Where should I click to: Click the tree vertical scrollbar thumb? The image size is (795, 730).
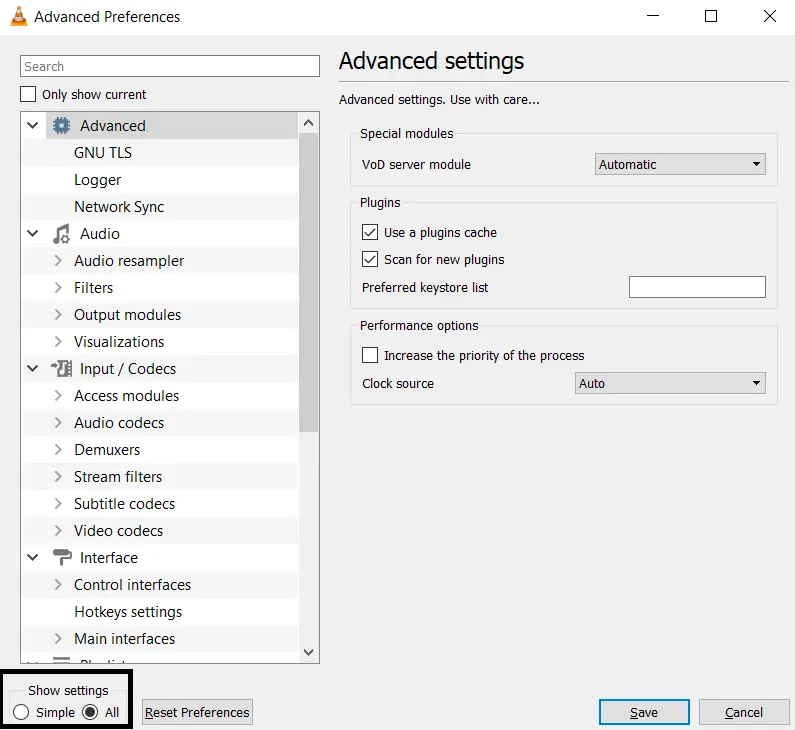[x=308, y=282]
